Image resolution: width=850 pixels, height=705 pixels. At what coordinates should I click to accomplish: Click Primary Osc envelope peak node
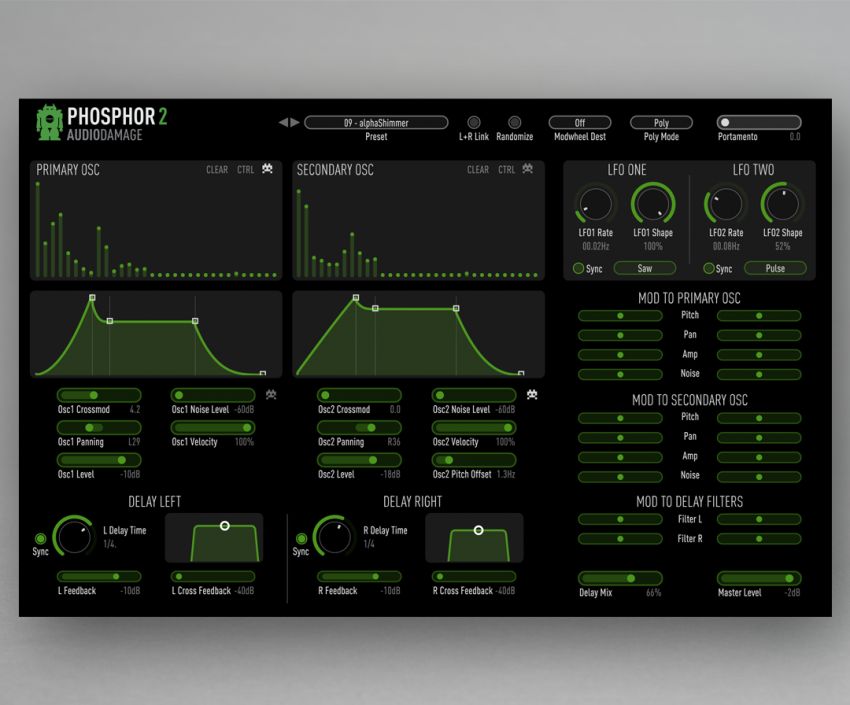pyautogui.click(x=92, y=297)
